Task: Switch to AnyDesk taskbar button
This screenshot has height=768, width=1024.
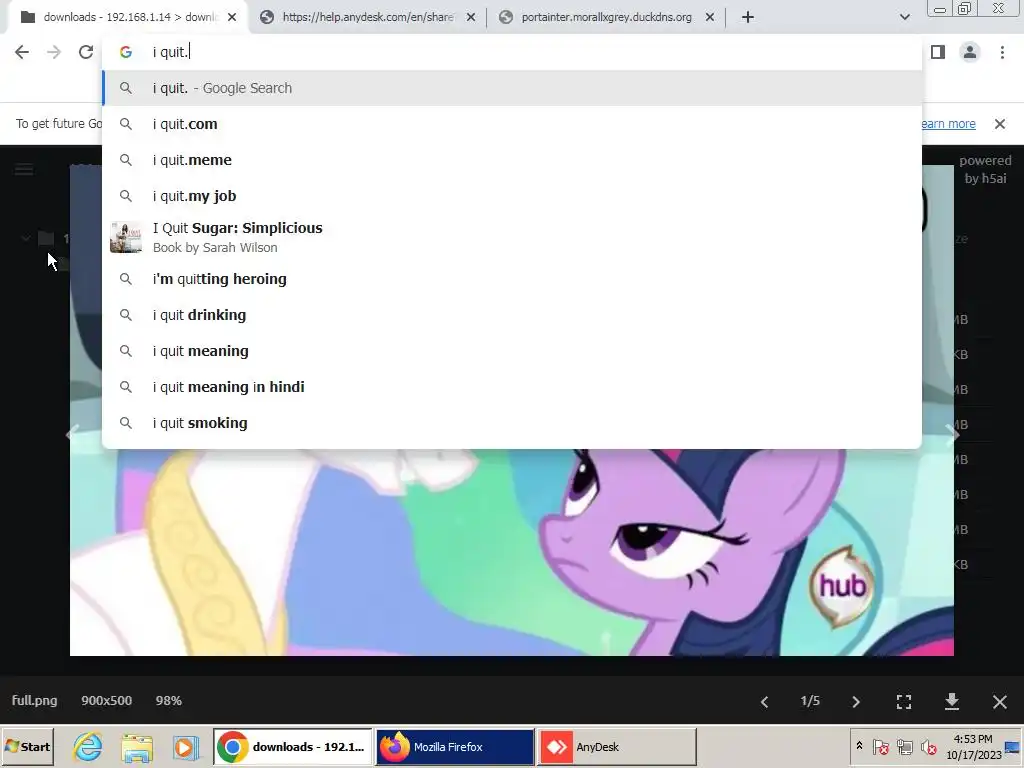Action: coord(617,746)
